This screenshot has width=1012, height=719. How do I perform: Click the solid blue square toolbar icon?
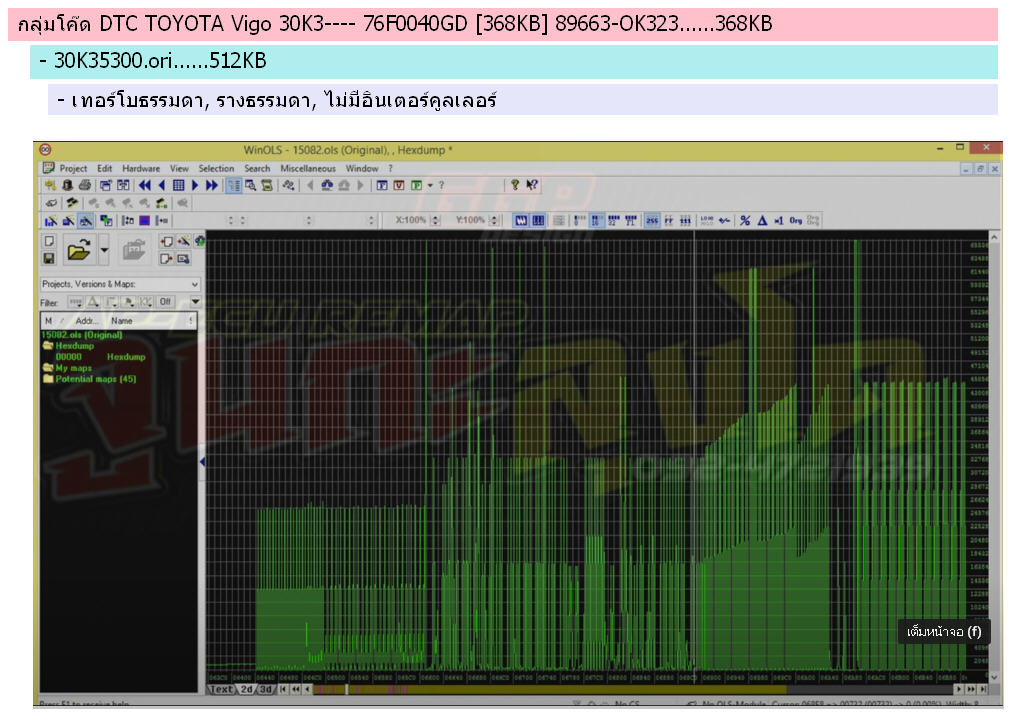tap(145, 221)
